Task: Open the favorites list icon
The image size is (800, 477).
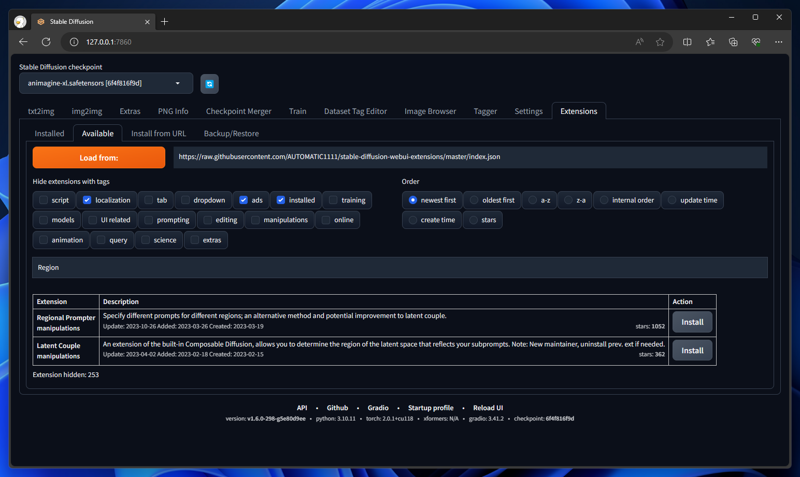Action: coord(710,42)
